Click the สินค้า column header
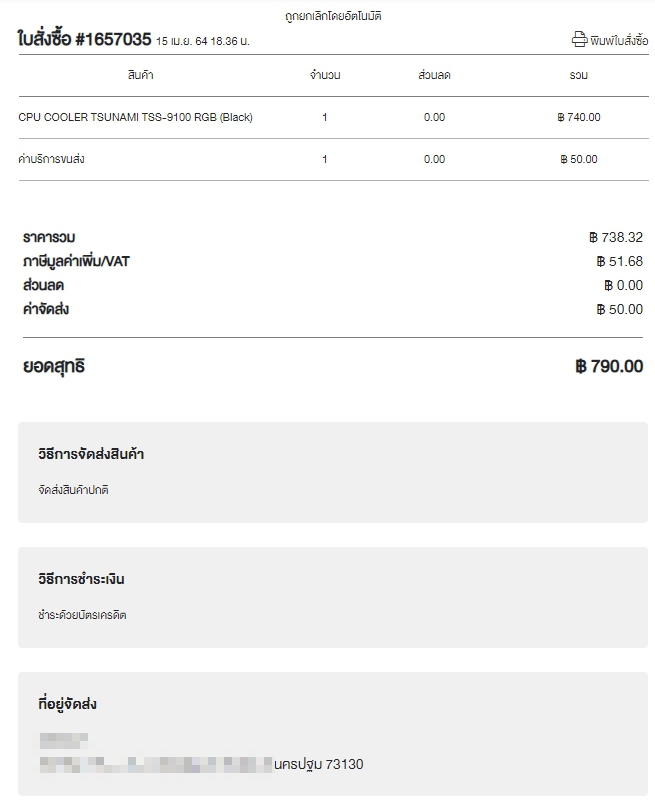 [140, 75]
